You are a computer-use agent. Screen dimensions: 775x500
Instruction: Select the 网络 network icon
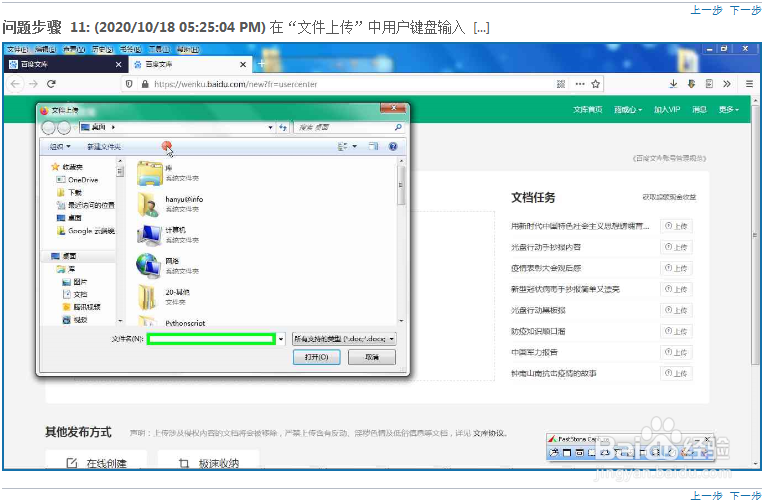click(149, 266)
